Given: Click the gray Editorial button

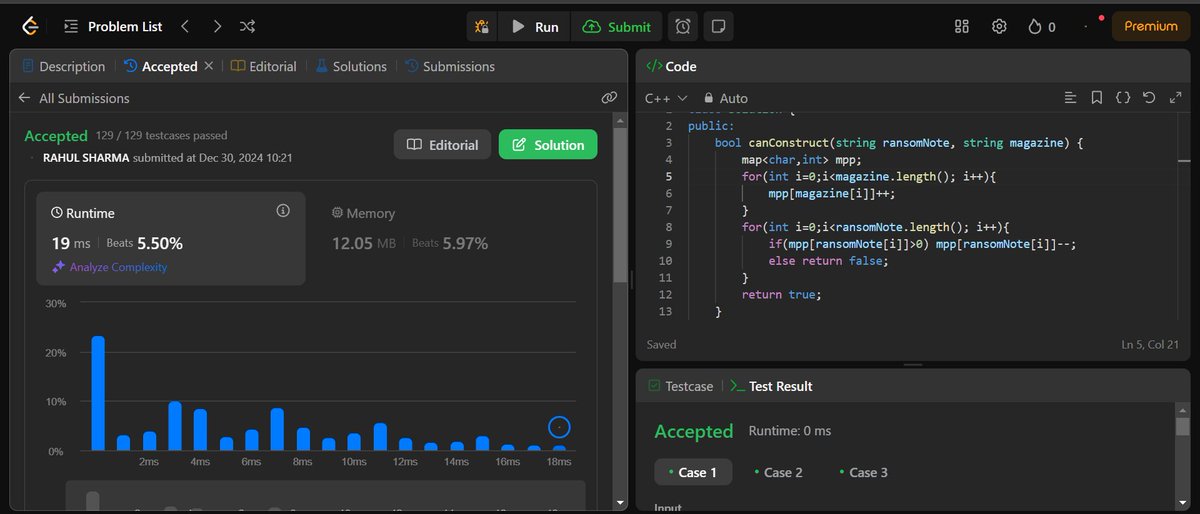Looking at the screenshot, I should click(x=443, y=145).
